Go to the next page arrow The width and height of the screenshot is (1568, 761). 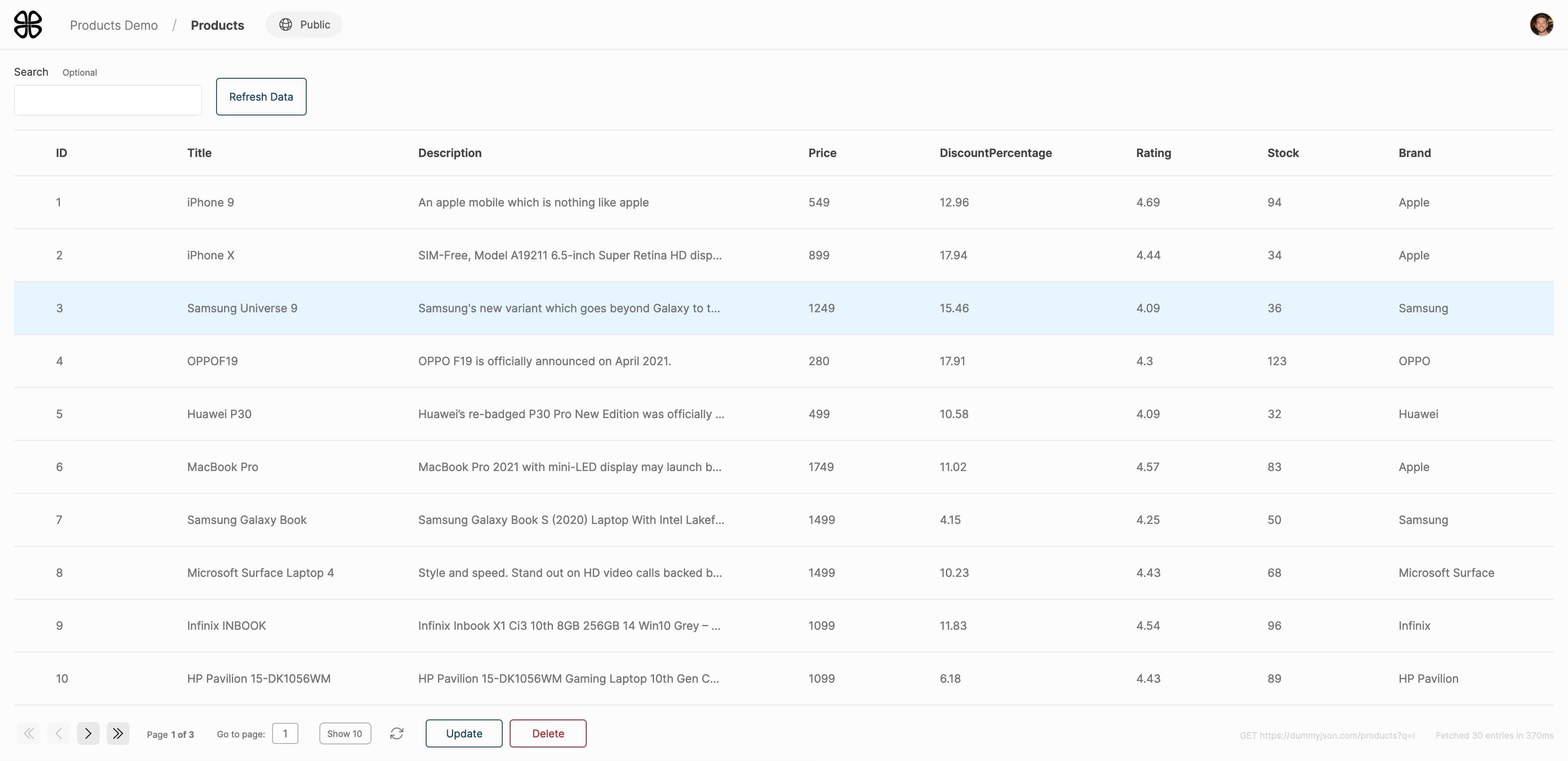click(x=88, y=733)
